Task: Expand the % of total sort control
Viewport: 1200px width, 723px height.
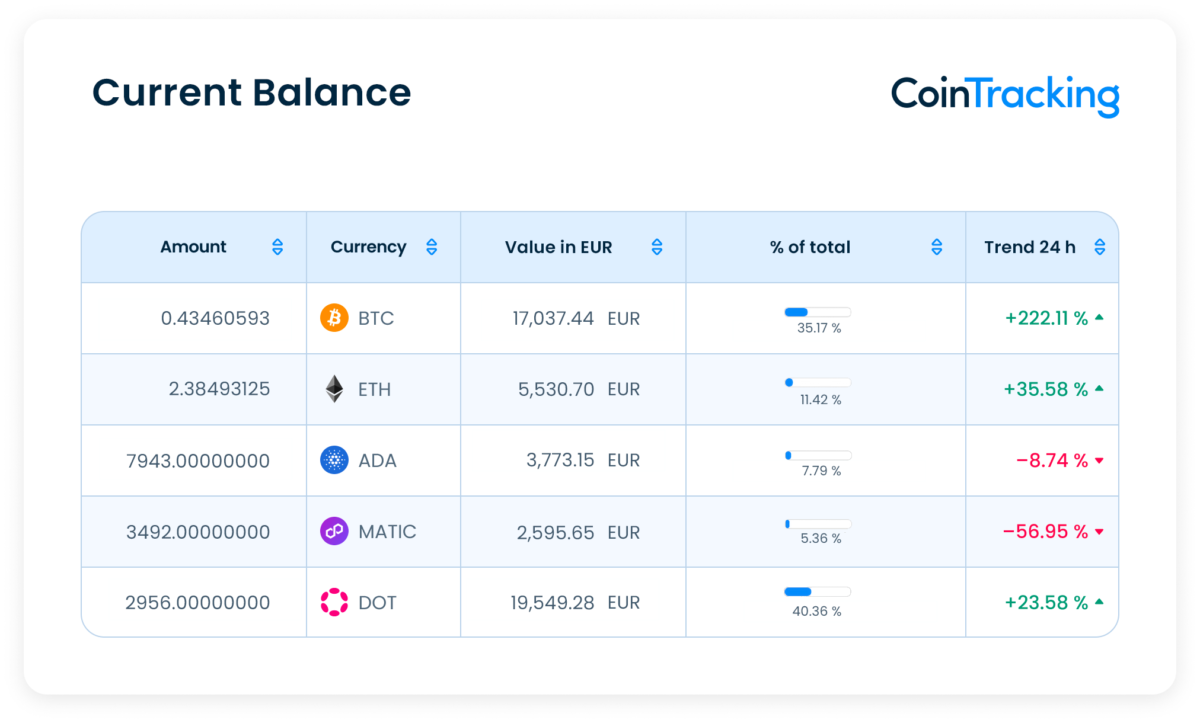Action: click(x=937, y=246)
